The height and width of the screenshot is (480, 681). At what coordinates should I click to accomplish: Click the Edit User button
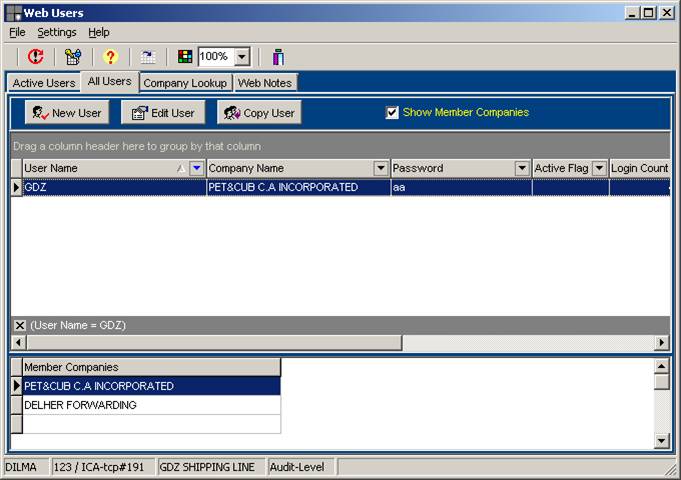click(163, 113)
